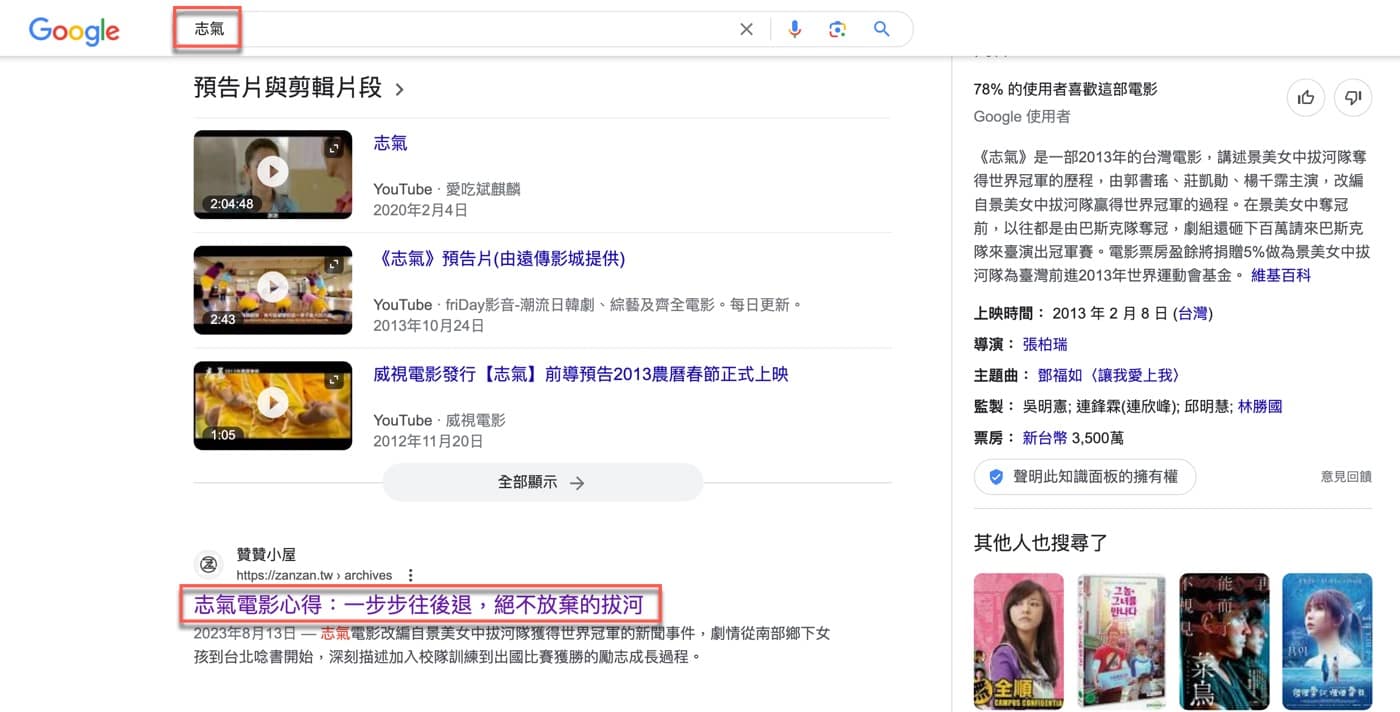Open third related movie poster 菜鳥
Viewport: 1400px width, 712px height.
pos(1224,641)
